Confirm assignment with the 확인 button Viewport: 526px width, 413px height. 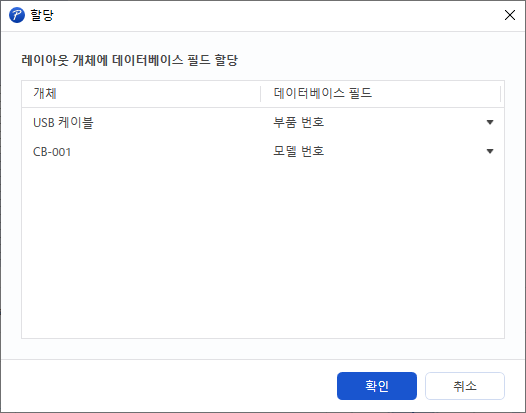pyautogui.click(x=377, y=386)
